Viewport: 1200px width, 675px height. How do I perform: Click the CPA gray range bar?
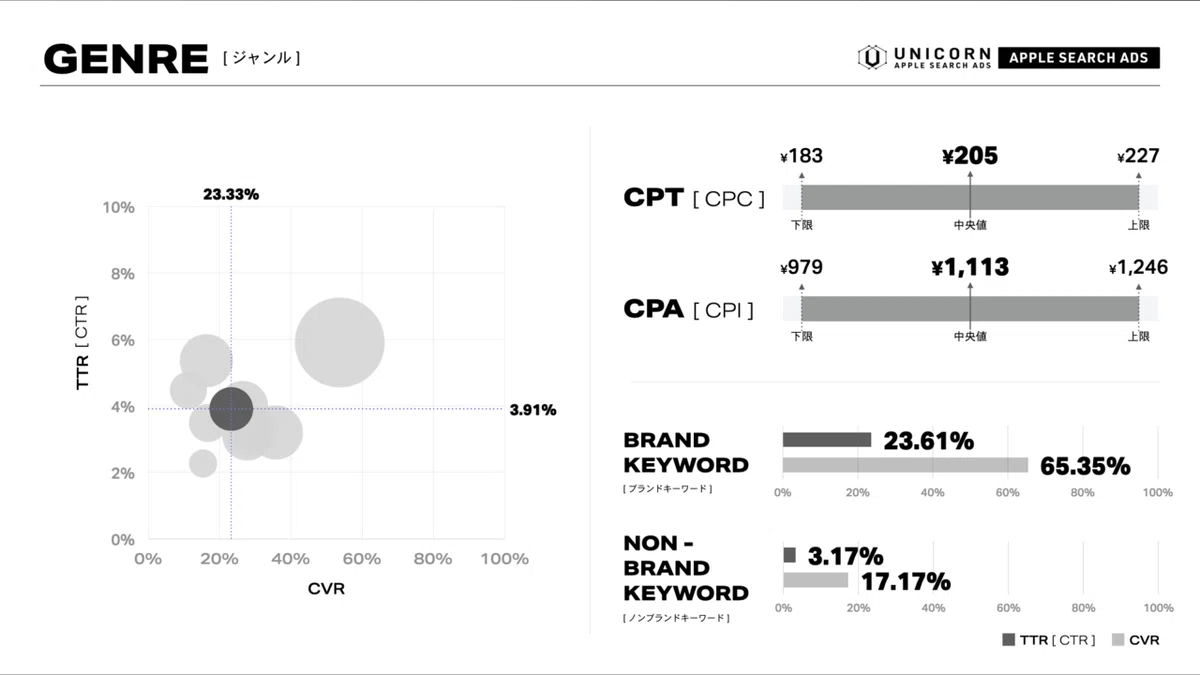tap(969, 308)
